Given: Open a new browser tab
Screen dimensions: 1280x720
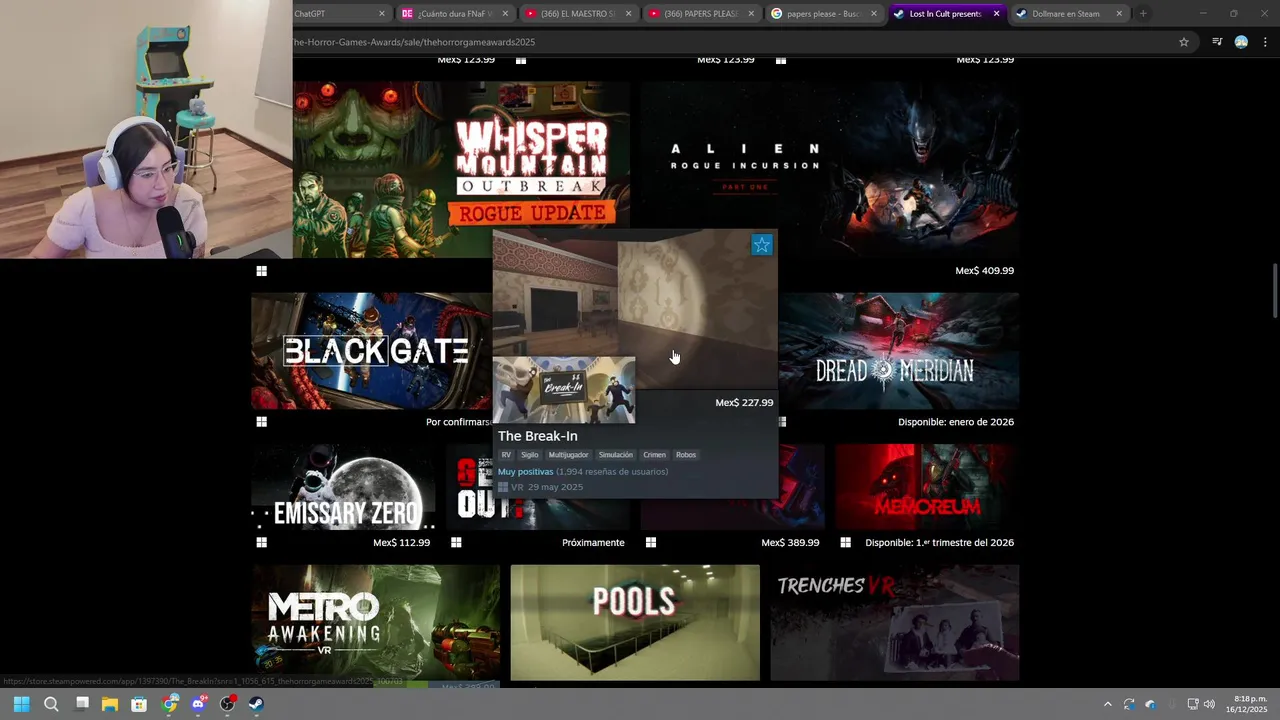Looking at the screenshot, I should pos(1143,14).
